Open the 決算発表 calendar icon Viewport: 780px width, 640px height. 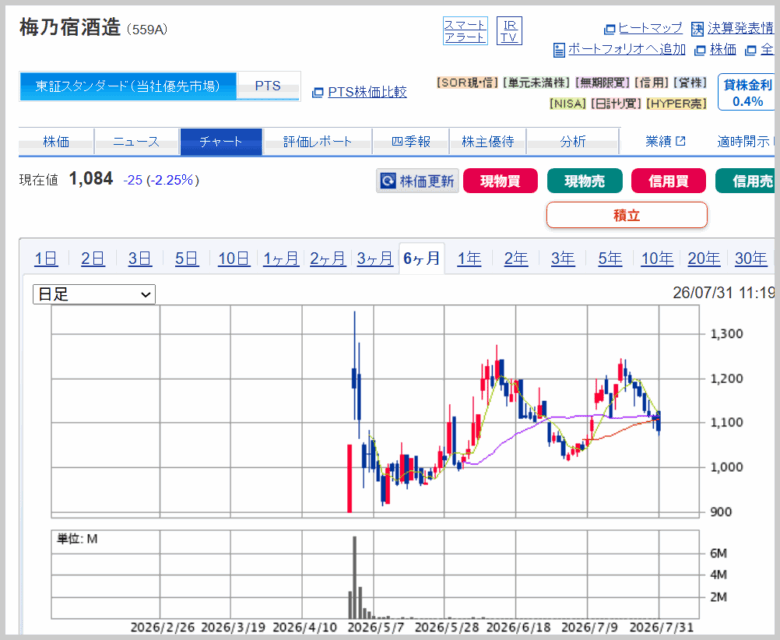tap(697, 29)
